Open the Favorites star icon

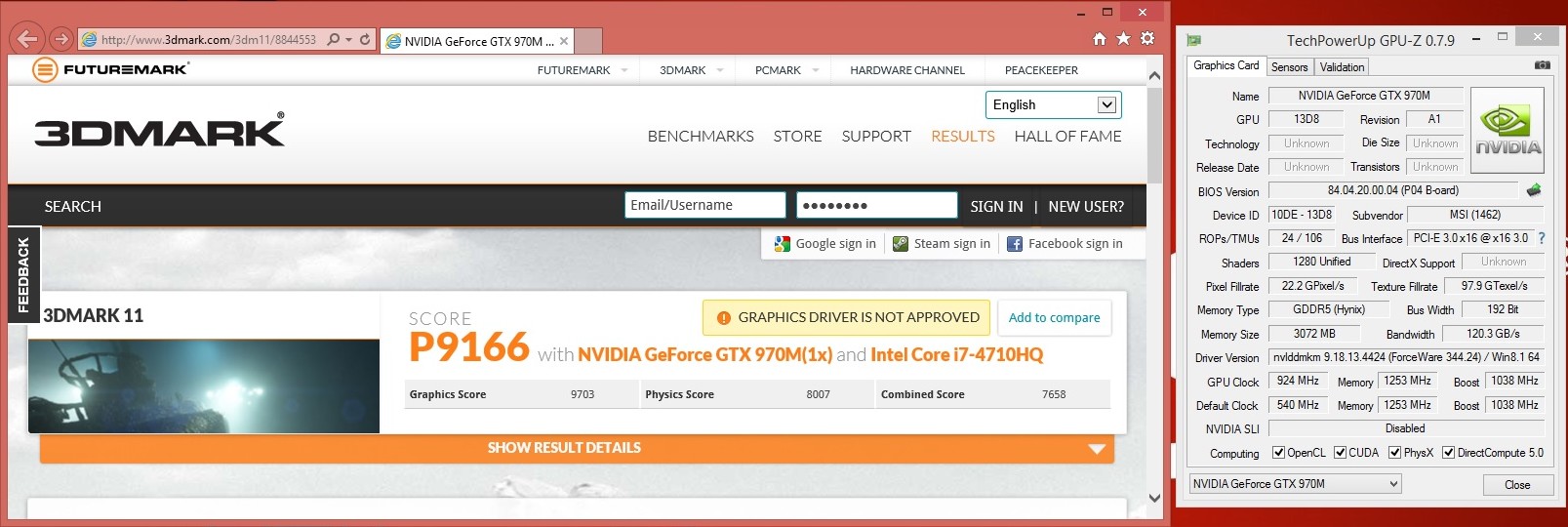(x=1123, y=39)
